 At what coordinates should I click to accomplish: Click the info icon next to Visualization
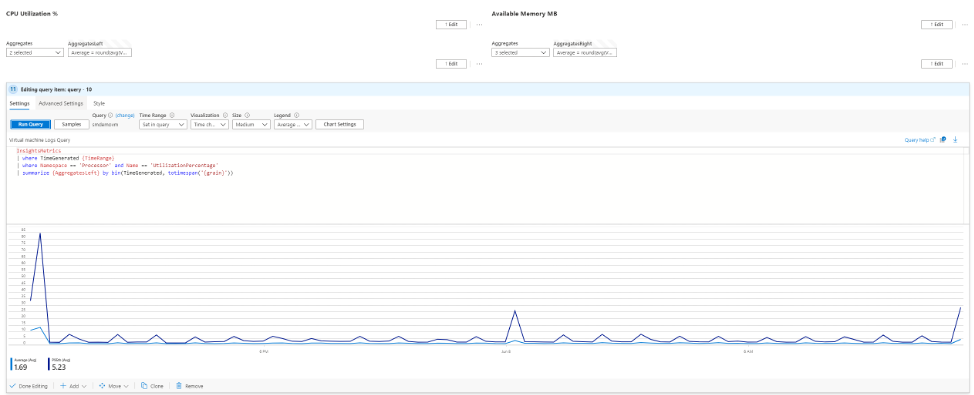(x=224, y=115)
